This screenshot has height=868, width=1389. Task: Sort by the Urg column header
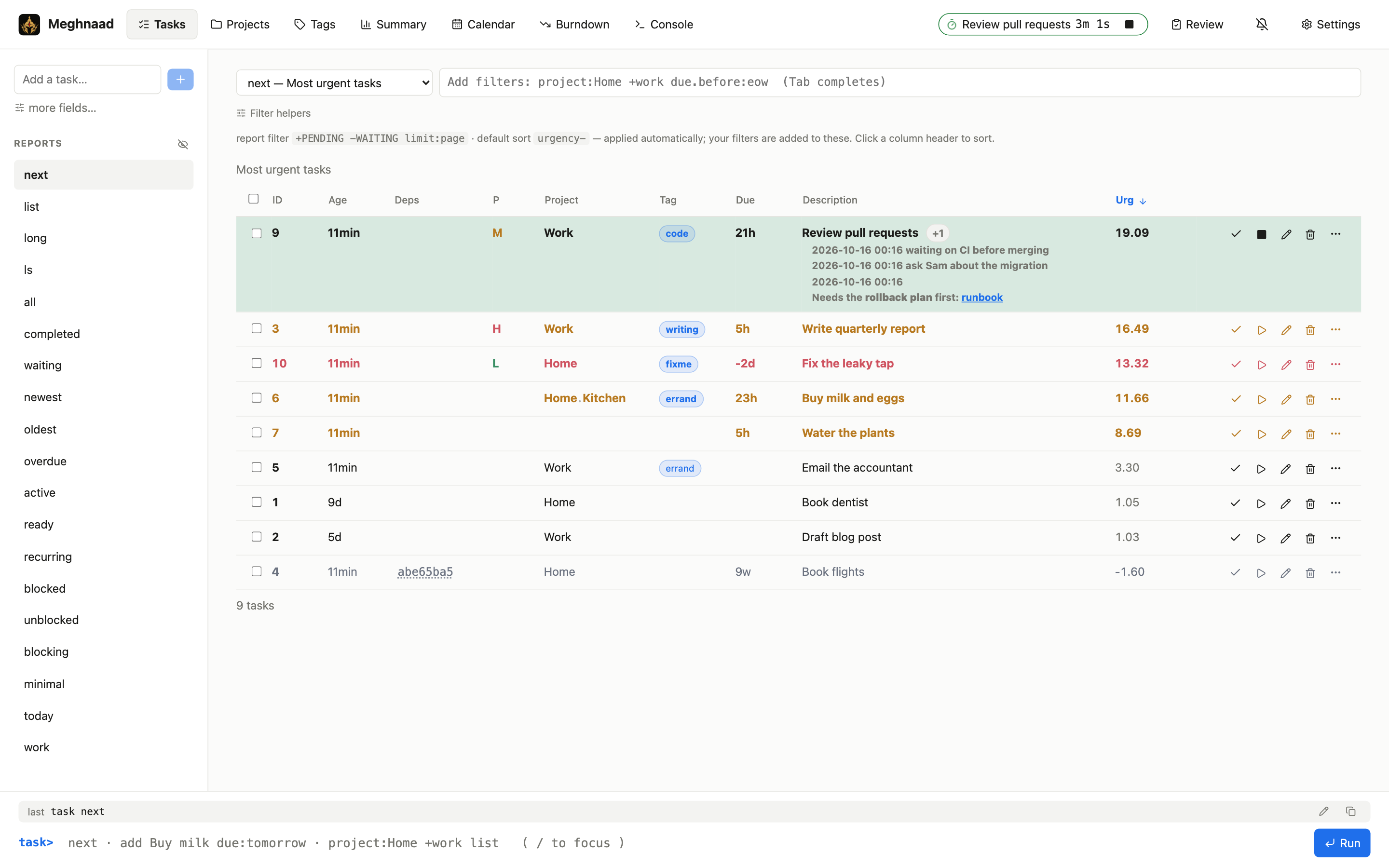coord(1130,200)
